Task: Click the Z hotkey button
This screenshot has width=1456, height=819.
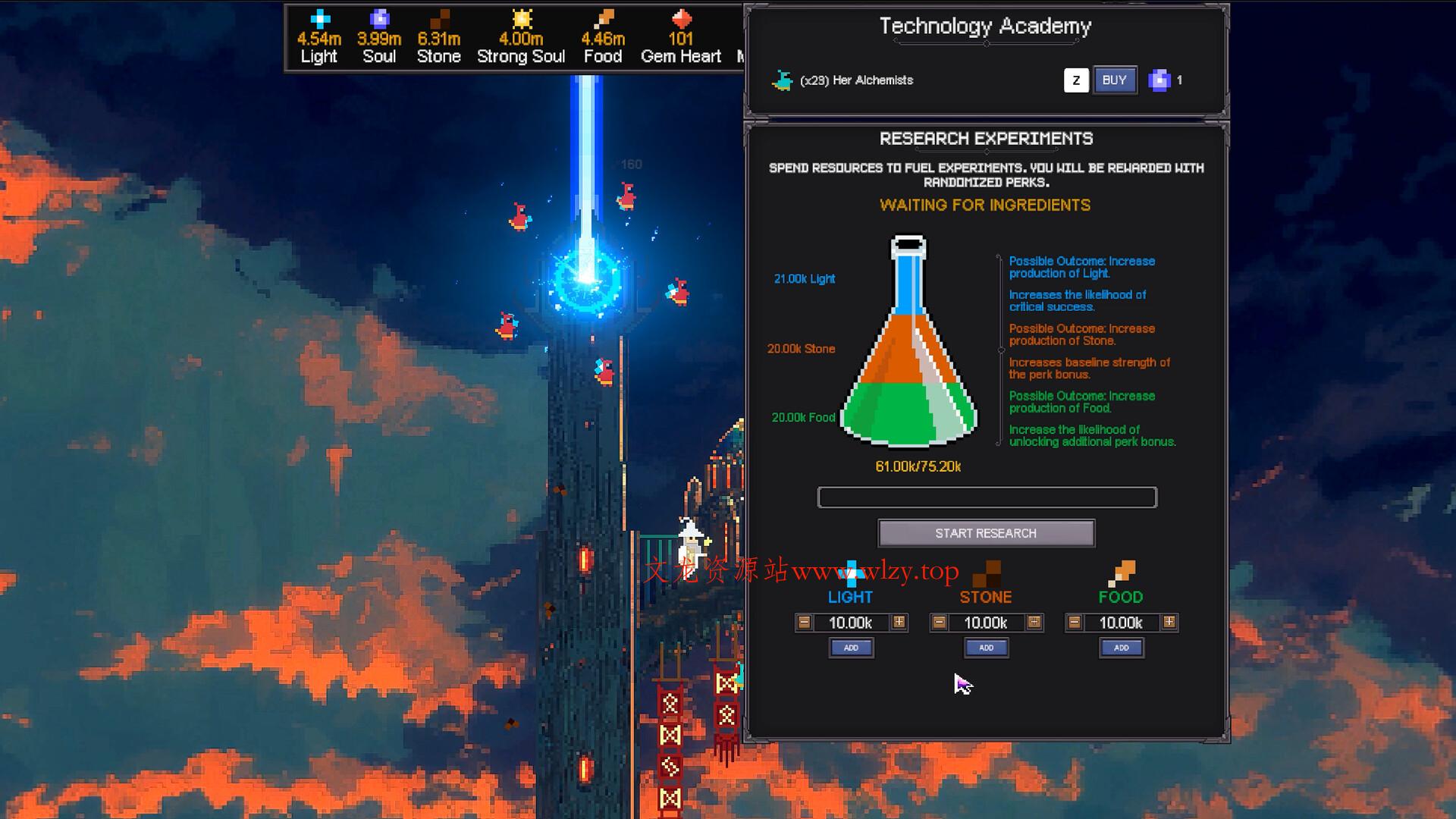Action: point(1075,80)
